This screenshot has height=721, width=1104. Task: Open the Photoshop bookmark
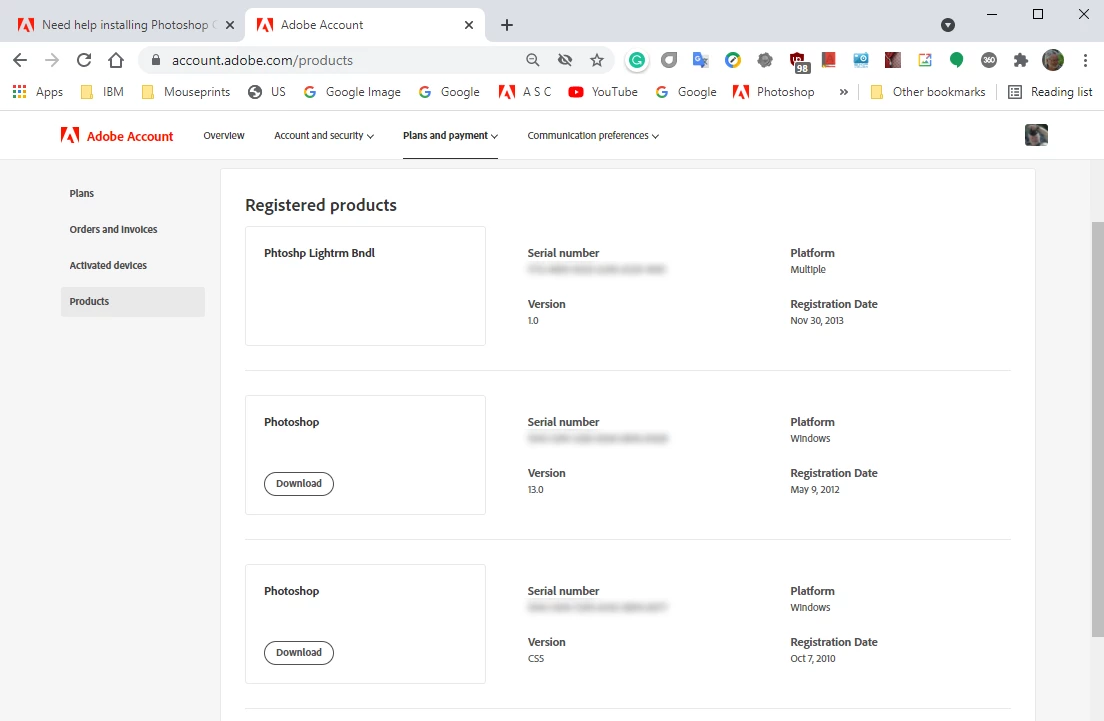[x=774, y=92]
